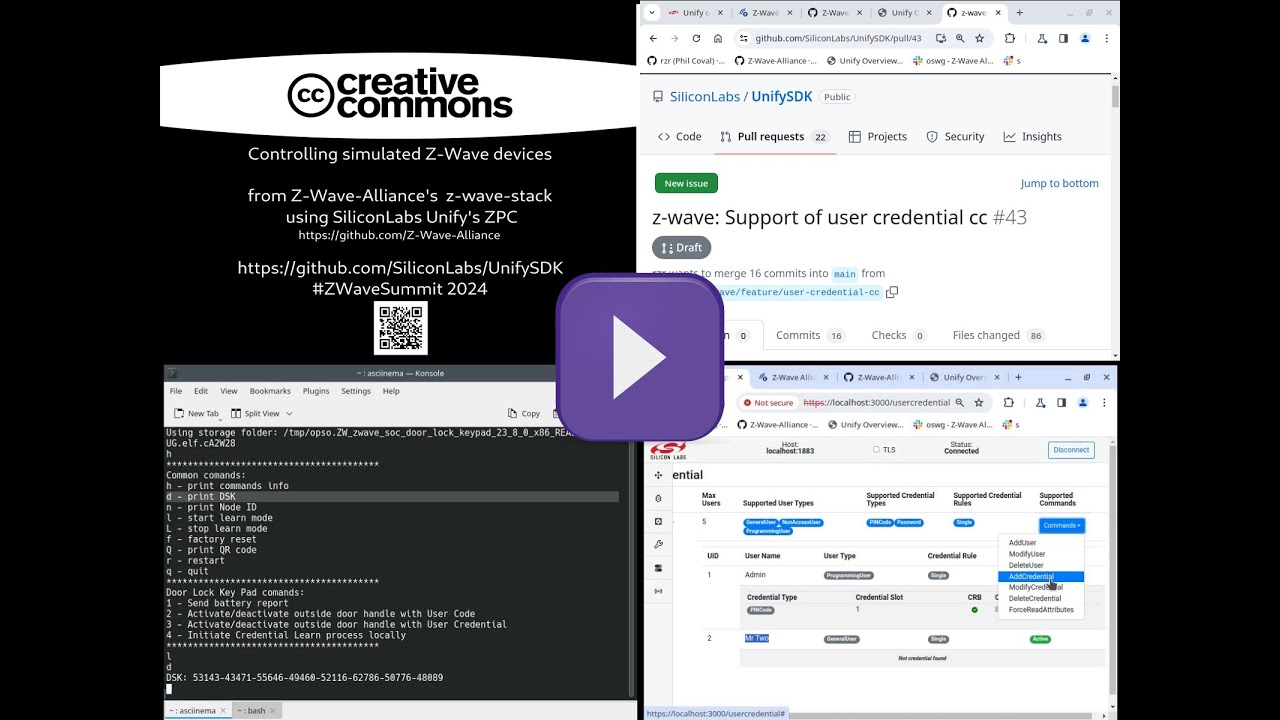This screenshot has width=1280, height=720.
Task: Click the selected 'Mr Two' user name
Action: click(x=757, y=638)
